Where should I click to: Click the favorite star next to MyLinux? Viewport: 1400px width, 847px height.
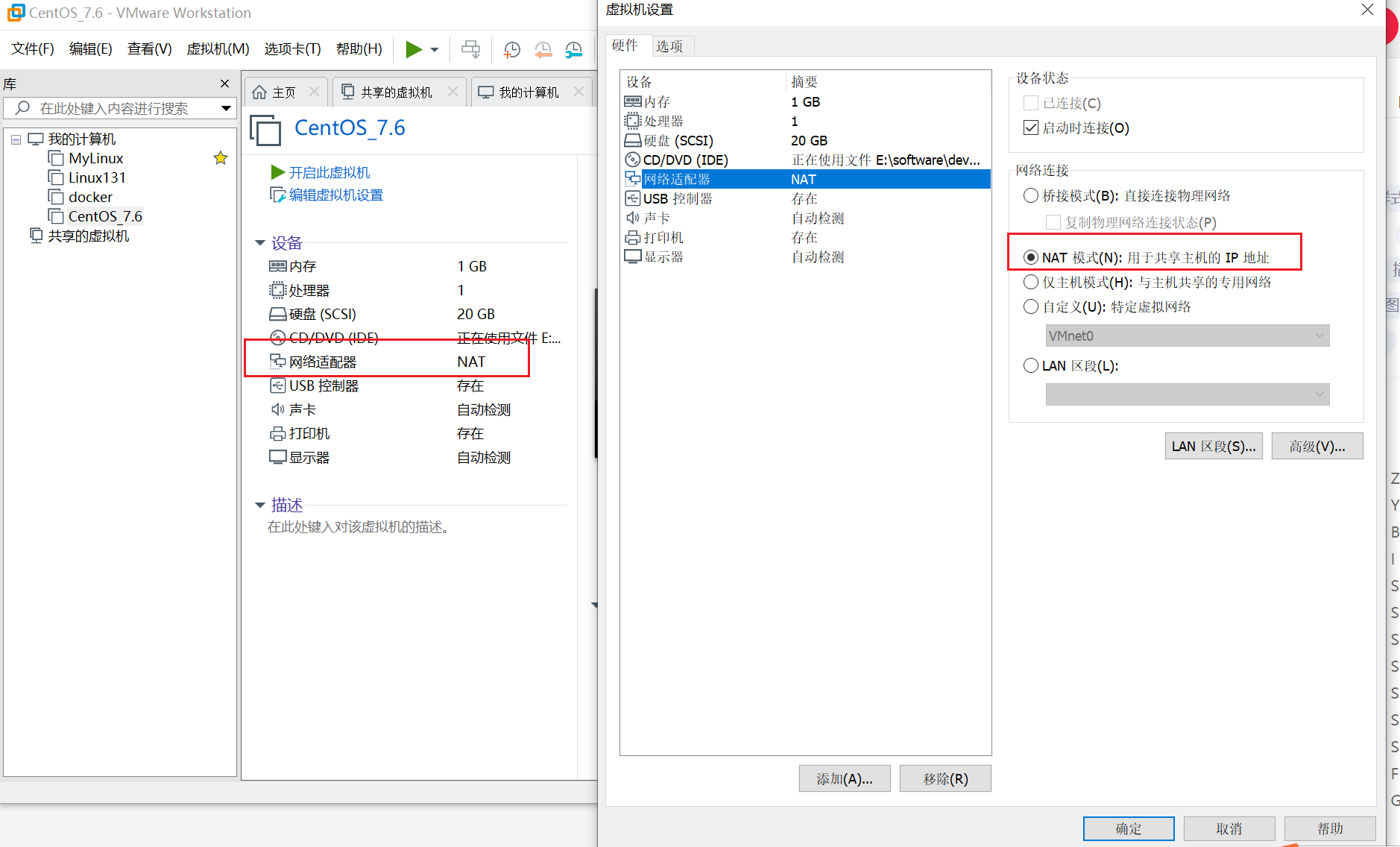point(220,158)
